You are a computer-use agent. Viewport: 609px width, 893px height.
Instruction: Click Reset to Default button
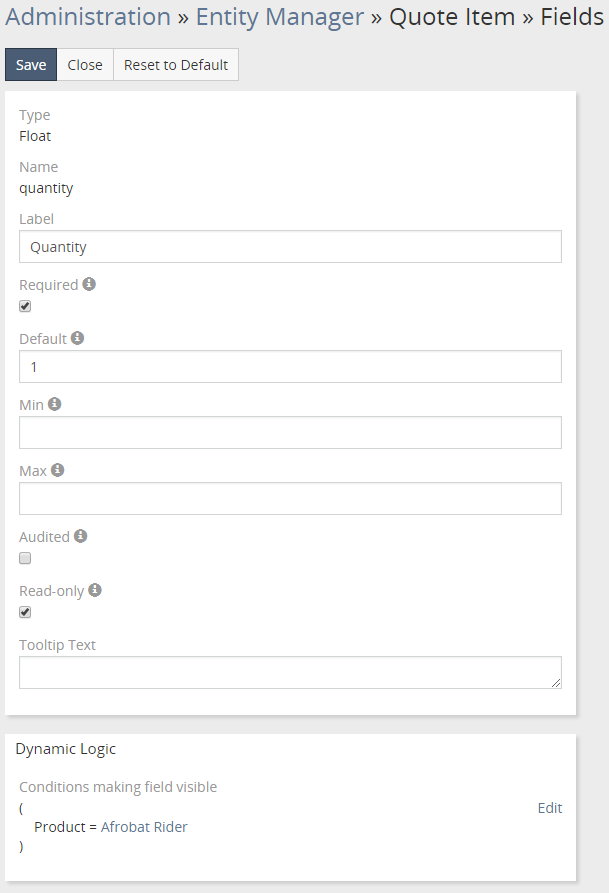point(176,65)
